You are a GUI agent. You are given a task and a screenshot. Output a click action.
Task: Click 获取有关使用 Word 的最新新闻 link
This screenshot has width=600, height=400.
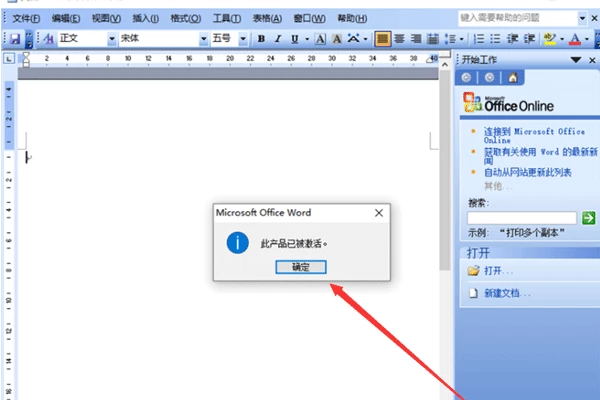coord(540,156)
